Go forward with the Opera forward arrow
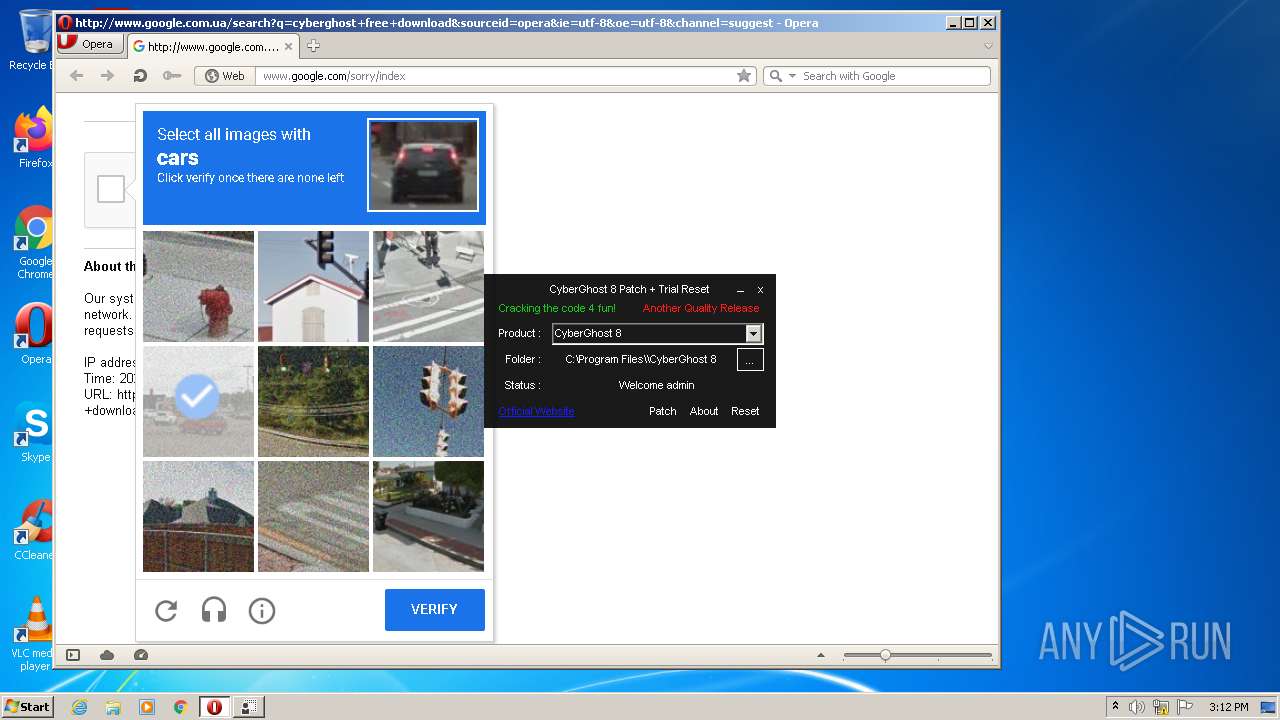 (x=108, y=76)
